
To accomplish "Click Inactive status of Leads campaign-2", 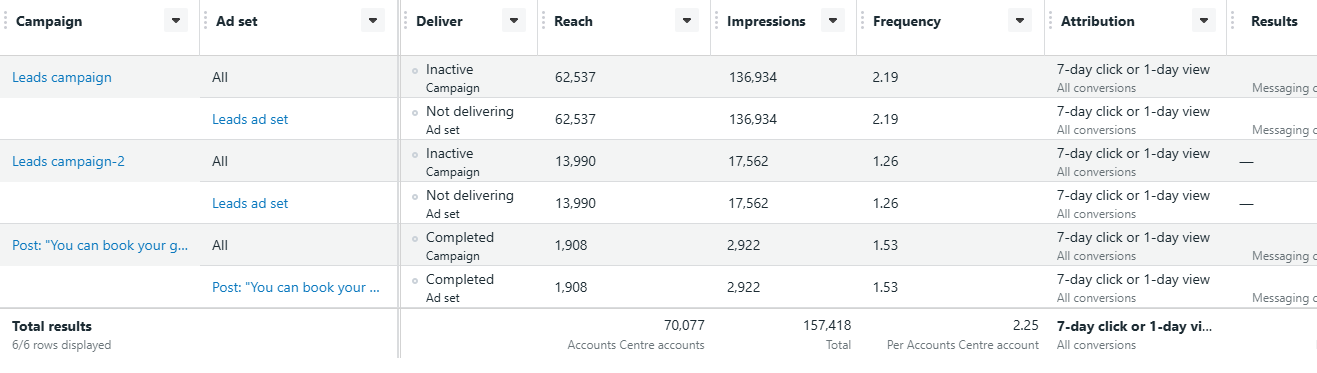I will 450,153.
